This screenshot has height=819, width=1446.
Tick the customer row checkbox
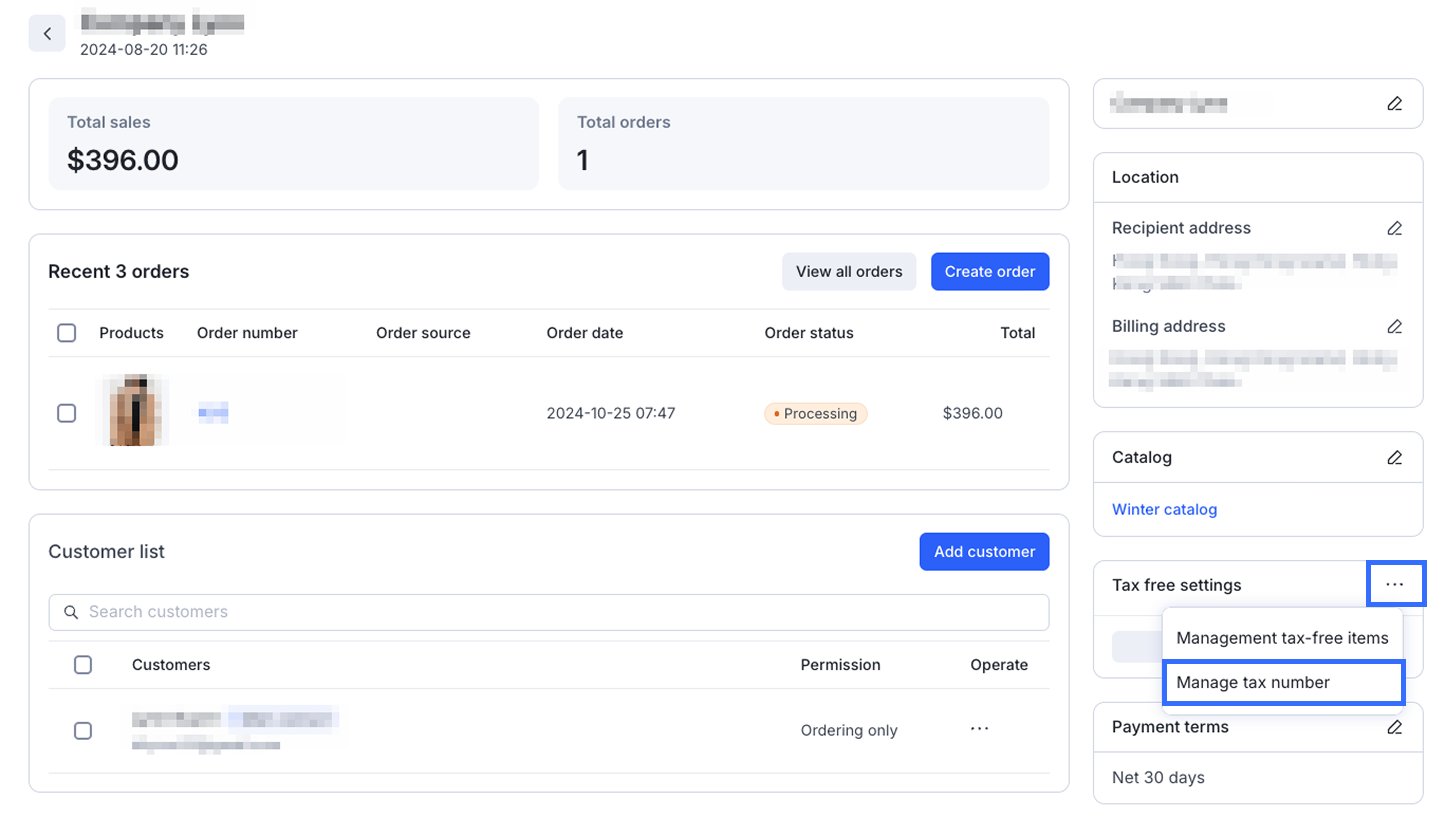coord(83,731)
